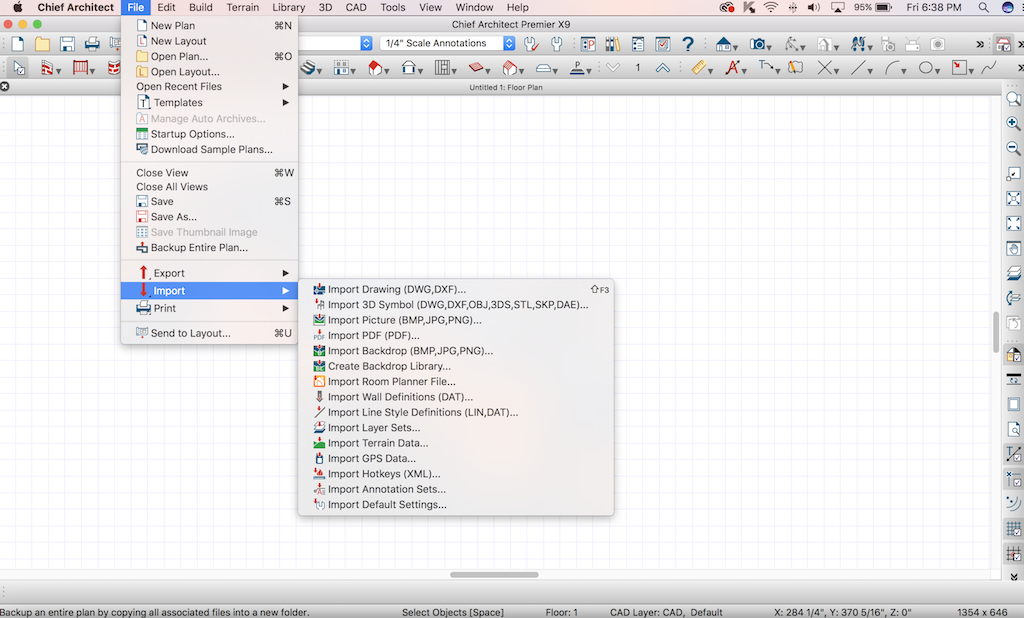Open the floor number 1 display
The width and height of the screenshot is (1024, 618).
[x=637, y=67]
